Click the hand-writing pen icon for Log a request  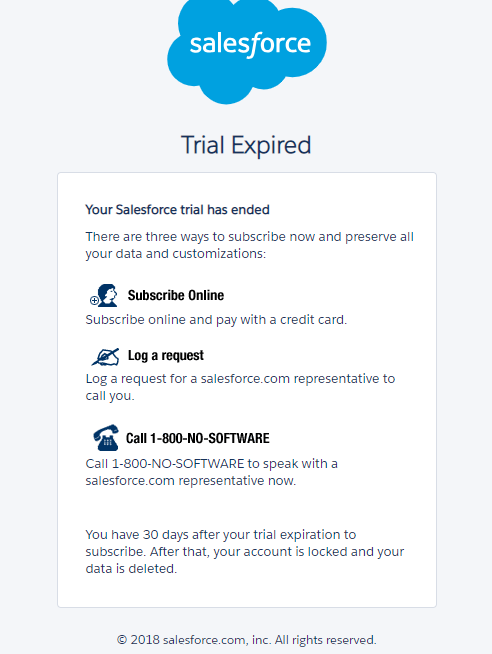pyautogui.click(x=105, y=357)
